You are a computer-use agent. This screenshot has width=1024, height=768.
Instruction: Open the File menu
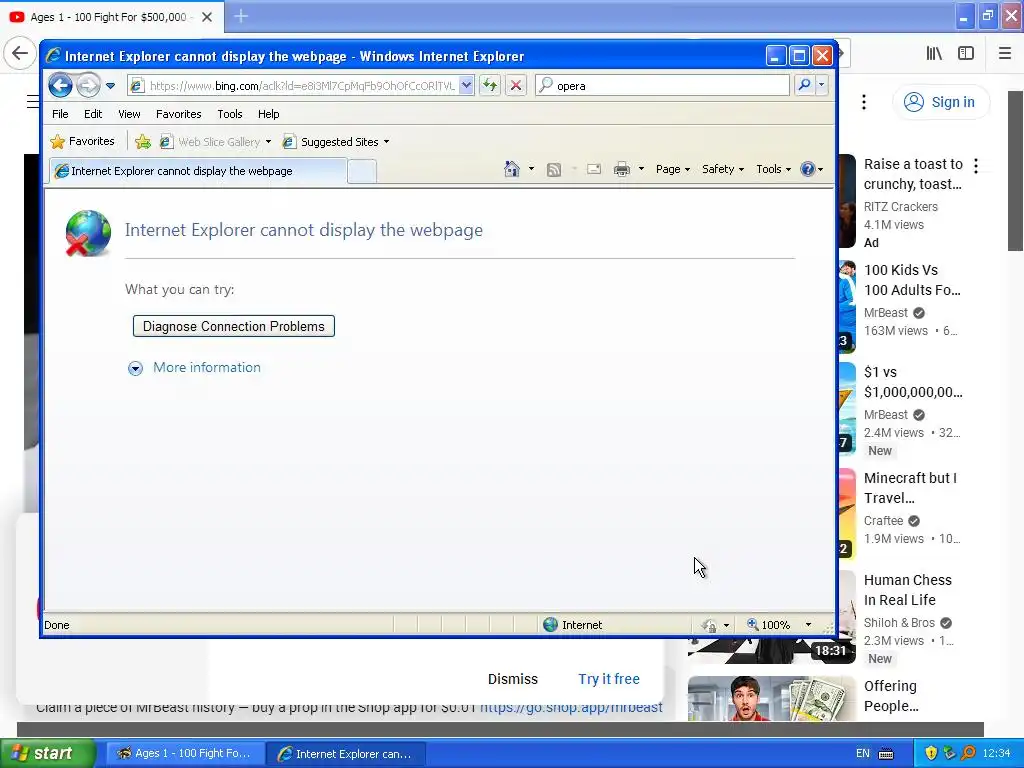(x=60, y=114)
